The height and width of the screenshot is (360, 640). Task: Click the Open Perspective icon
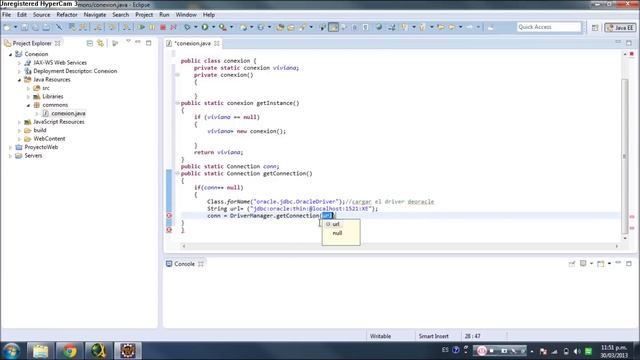pyautogui.click(x=595, y=28)
